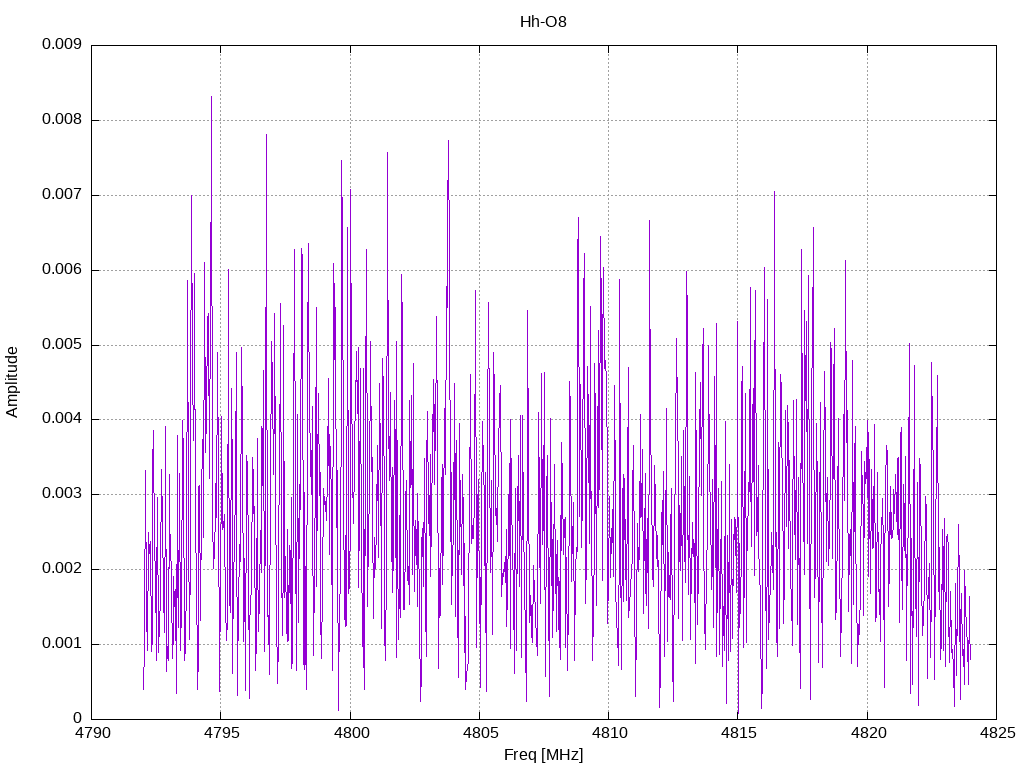The width and height of the screenshot is (1024, 768).
Task: Click the 0.008 y-axis tick label
Action: [62, 120]
